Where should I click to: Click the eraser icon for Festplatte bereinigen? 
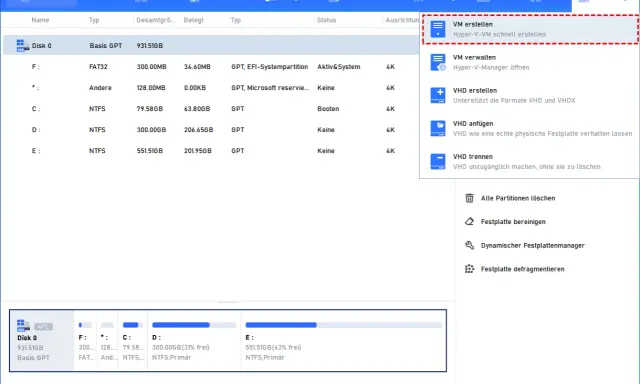[x=469, y=222]
